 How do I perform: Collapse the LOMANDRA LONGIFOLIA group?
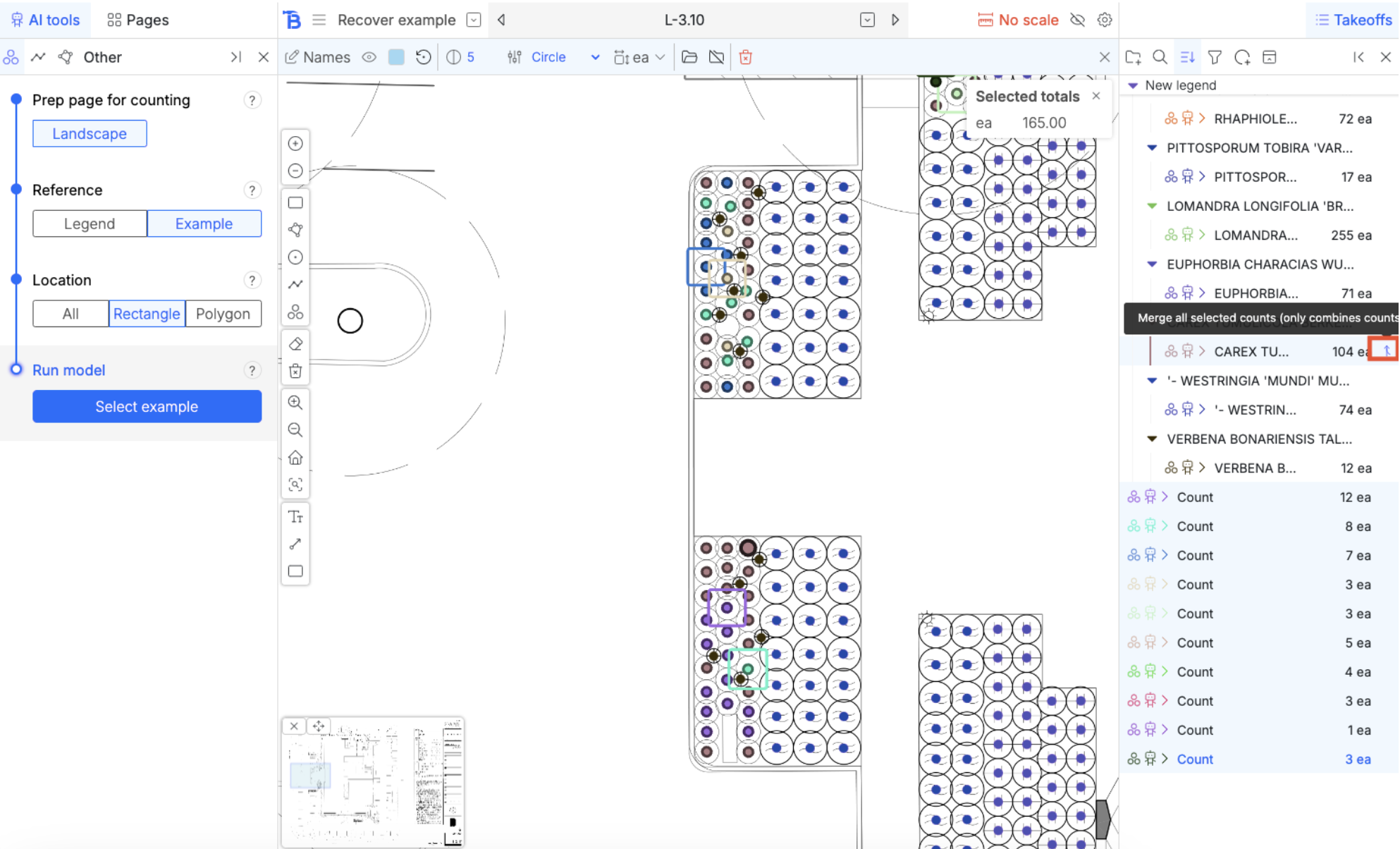(x=1152, y=206)
